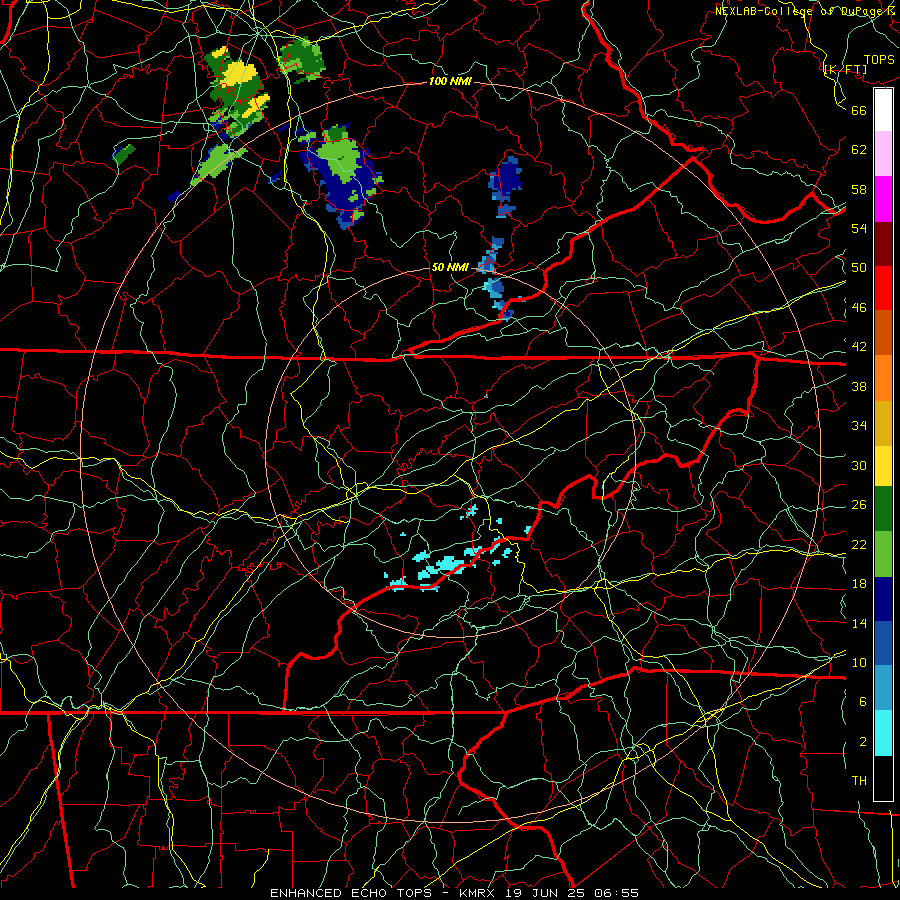Click the magenta legend swatch
Image resolution: width=900 pixels, height=900 pixels.
(883, 199)
